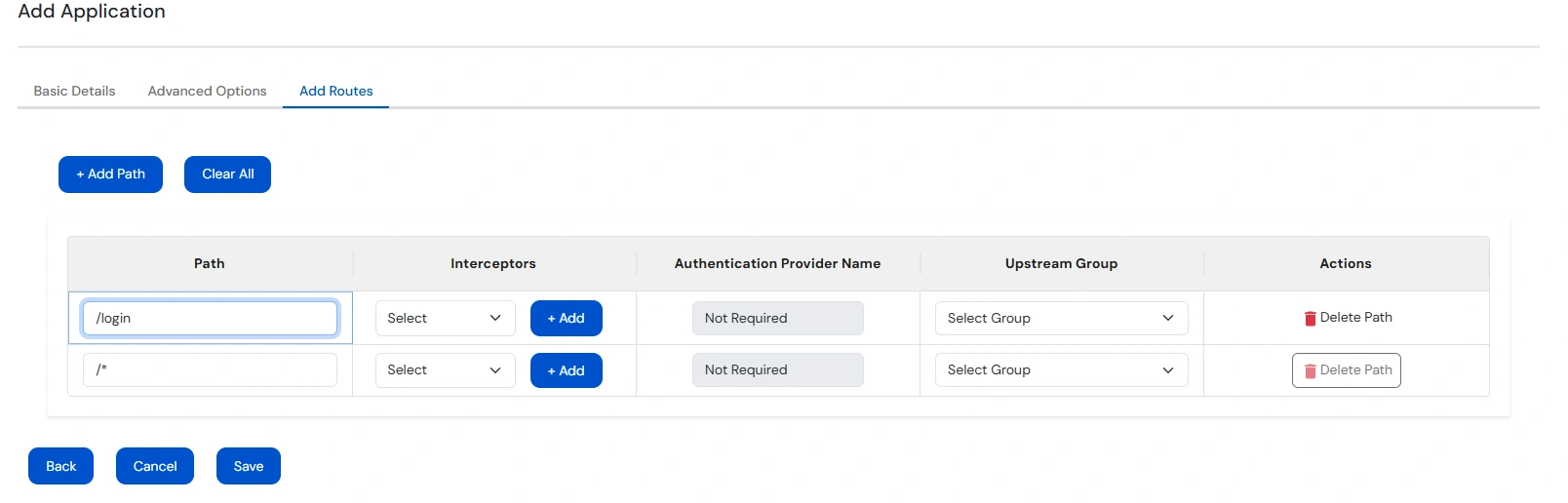Image resolution: width=1568 pixels, height=503 pixels.
Task: Expand Select Group dropdown for /* row
Action: [1061, 370]
